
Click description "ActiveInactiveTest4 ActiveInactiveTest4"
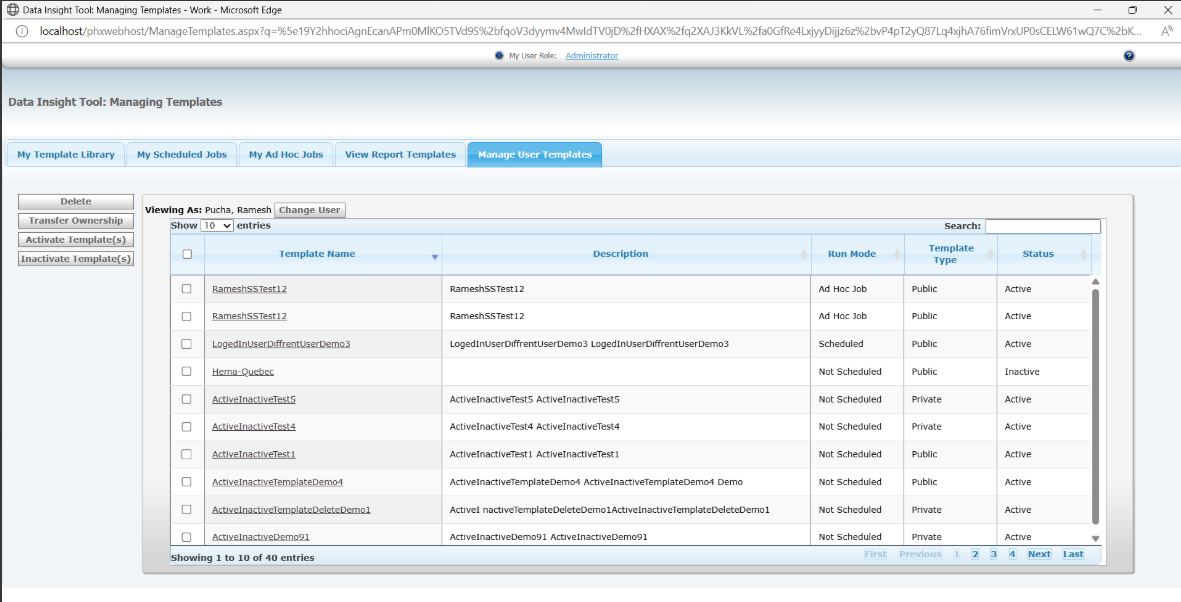tap(535, 426)
